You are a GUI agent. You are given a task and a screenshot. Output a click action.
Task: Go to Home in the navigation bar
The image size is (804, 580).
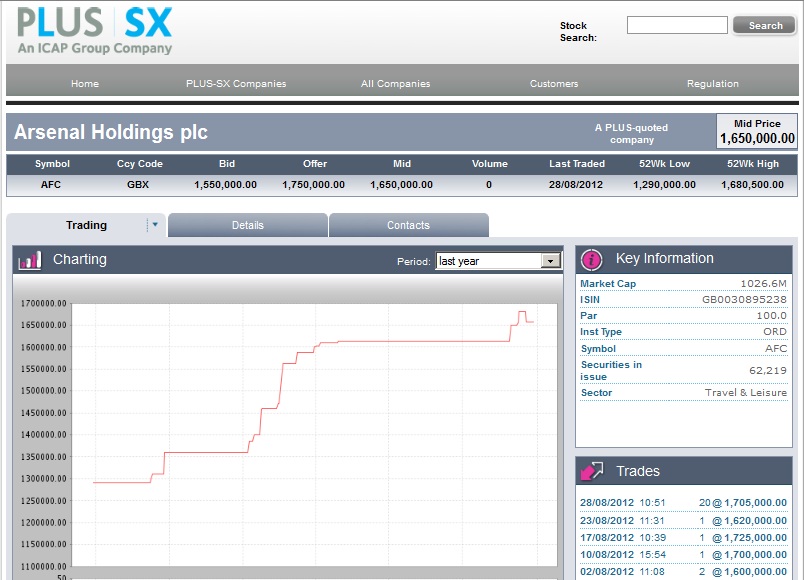coord(85,84)
